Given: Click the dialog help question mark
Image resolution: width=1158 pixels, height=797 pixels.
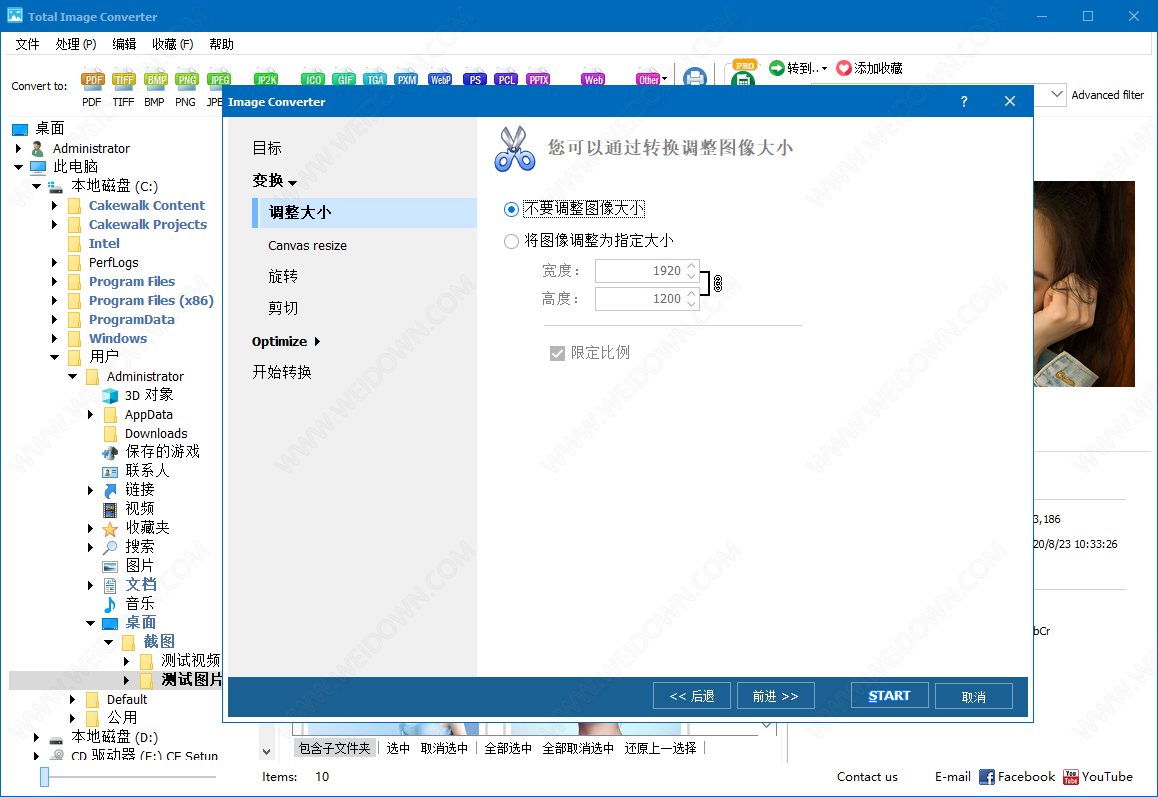Looking at the screenshot, I should 964,101.
